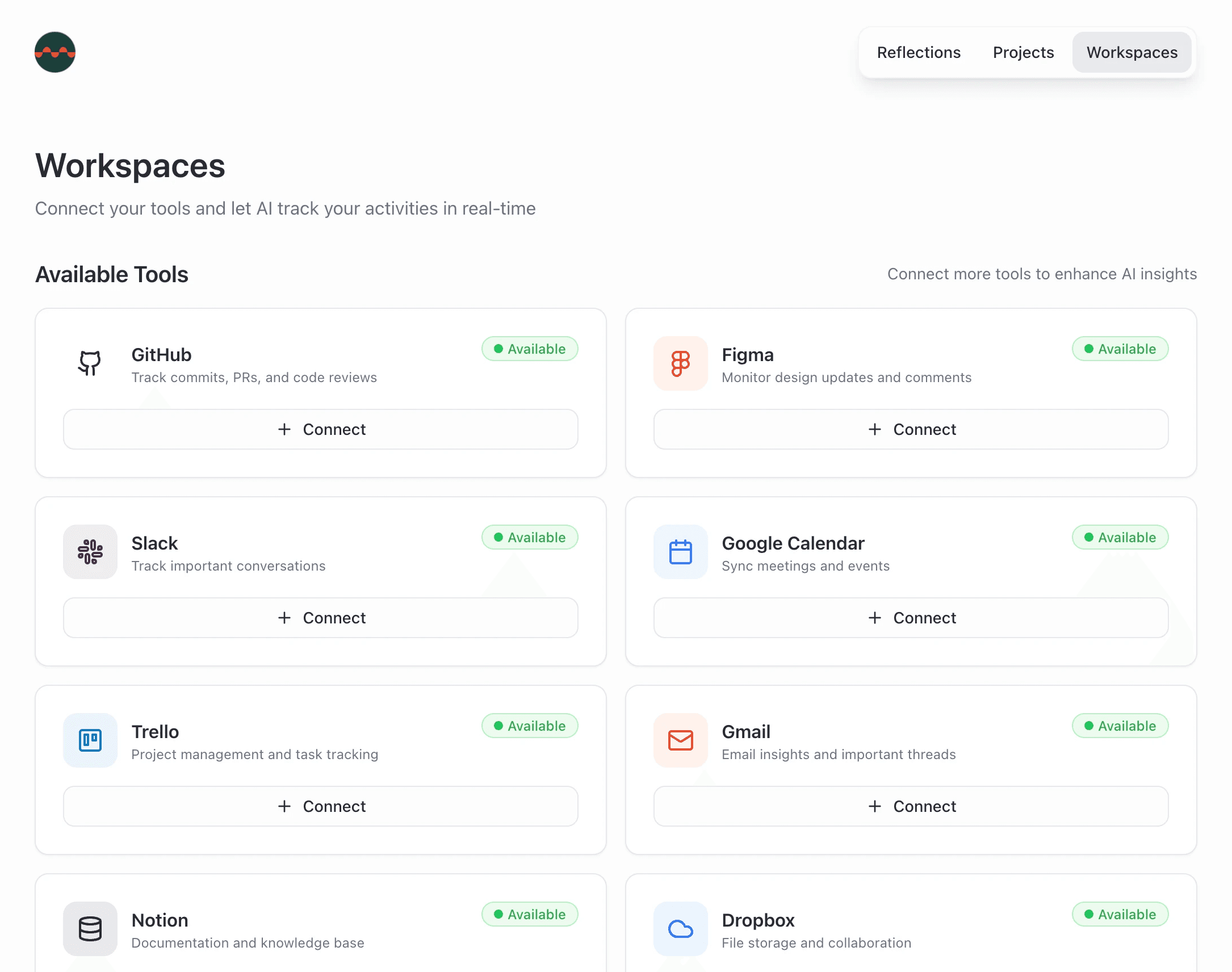Viewport: 1232px width, 972px height.
Task: Click the Google Calendar icon
Action: (x=680, y=551)
